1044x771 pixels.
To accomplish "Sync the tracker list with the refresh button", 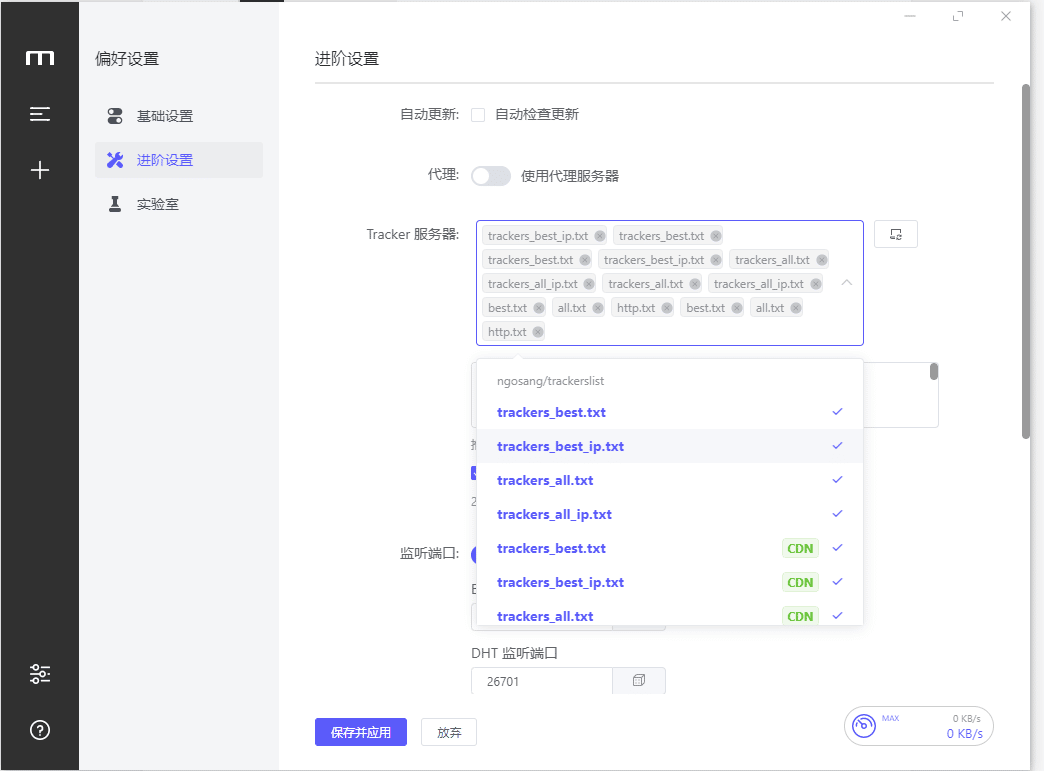I will coord(896,234).
